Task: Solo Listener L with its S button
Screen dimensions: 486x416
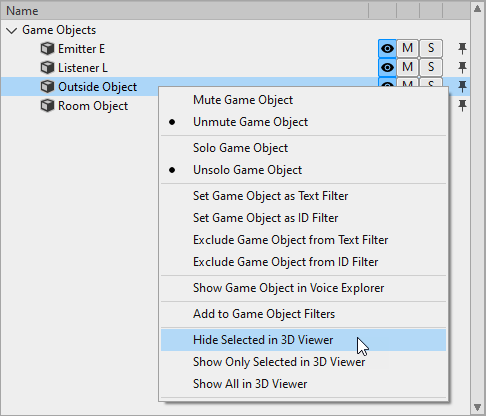Action: point(431,68)
